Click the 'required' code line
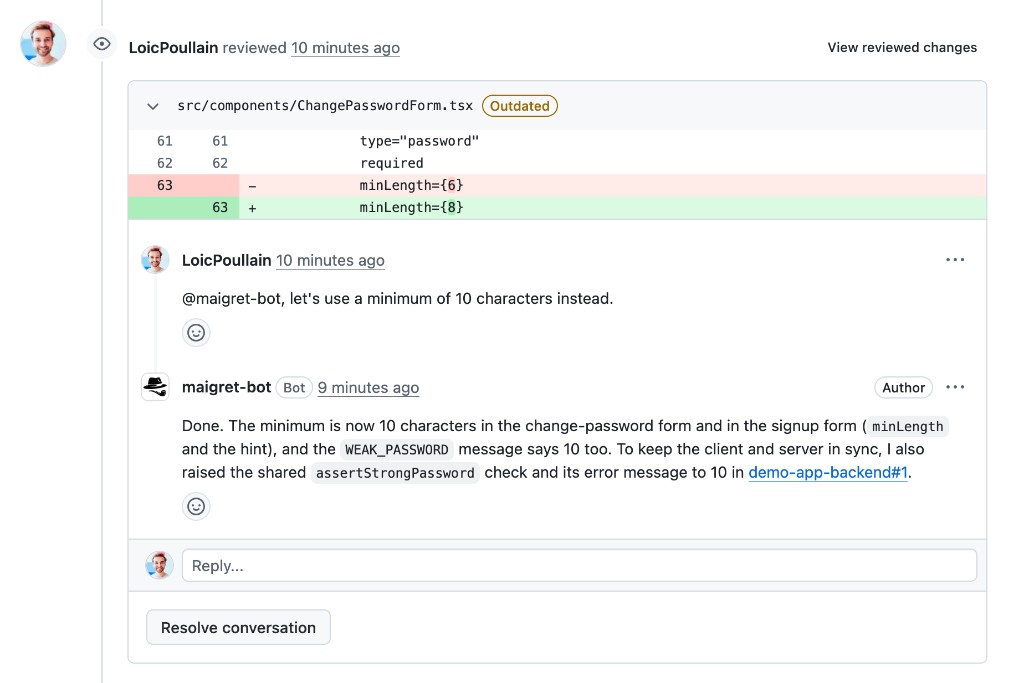 pyautogui.click(x=391, y=163)
